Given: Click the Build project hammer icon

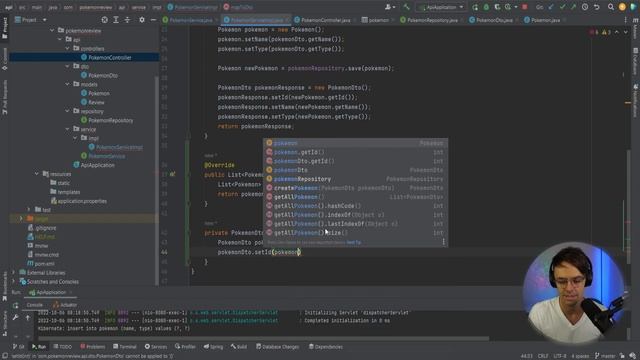Looking at the screenshot, I should point(406,7).
